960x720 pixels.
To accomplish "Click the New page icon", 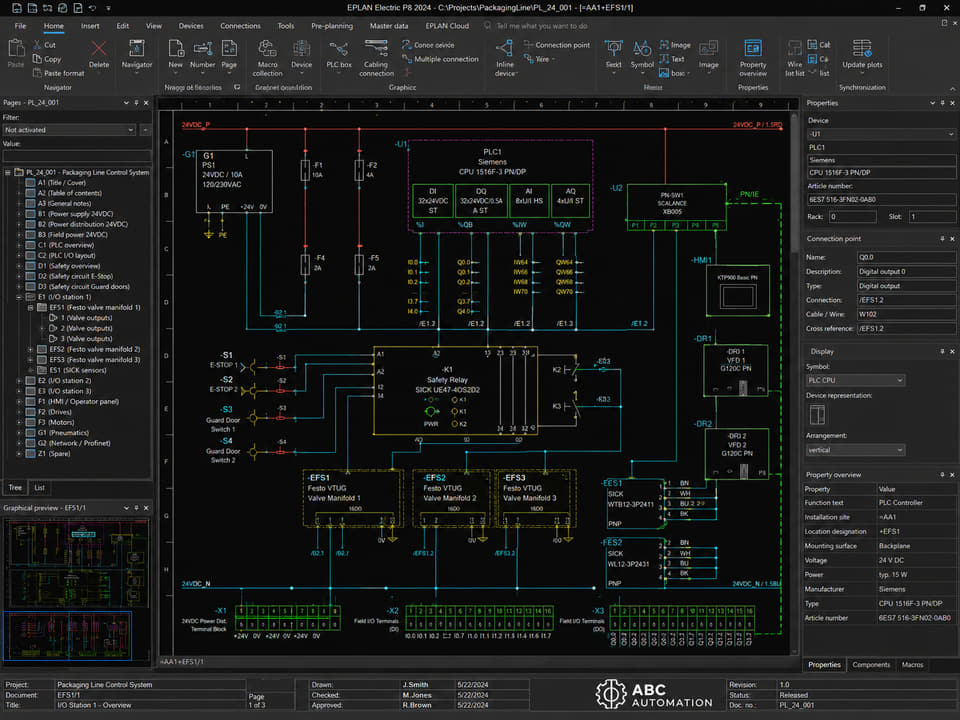I will coord(176,48).
